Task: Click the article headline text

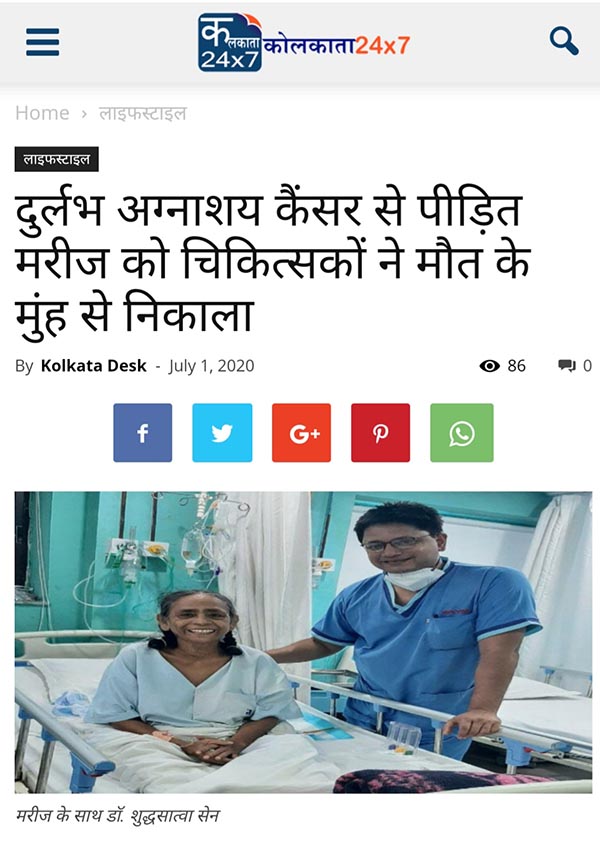Action: pos(272,262)
